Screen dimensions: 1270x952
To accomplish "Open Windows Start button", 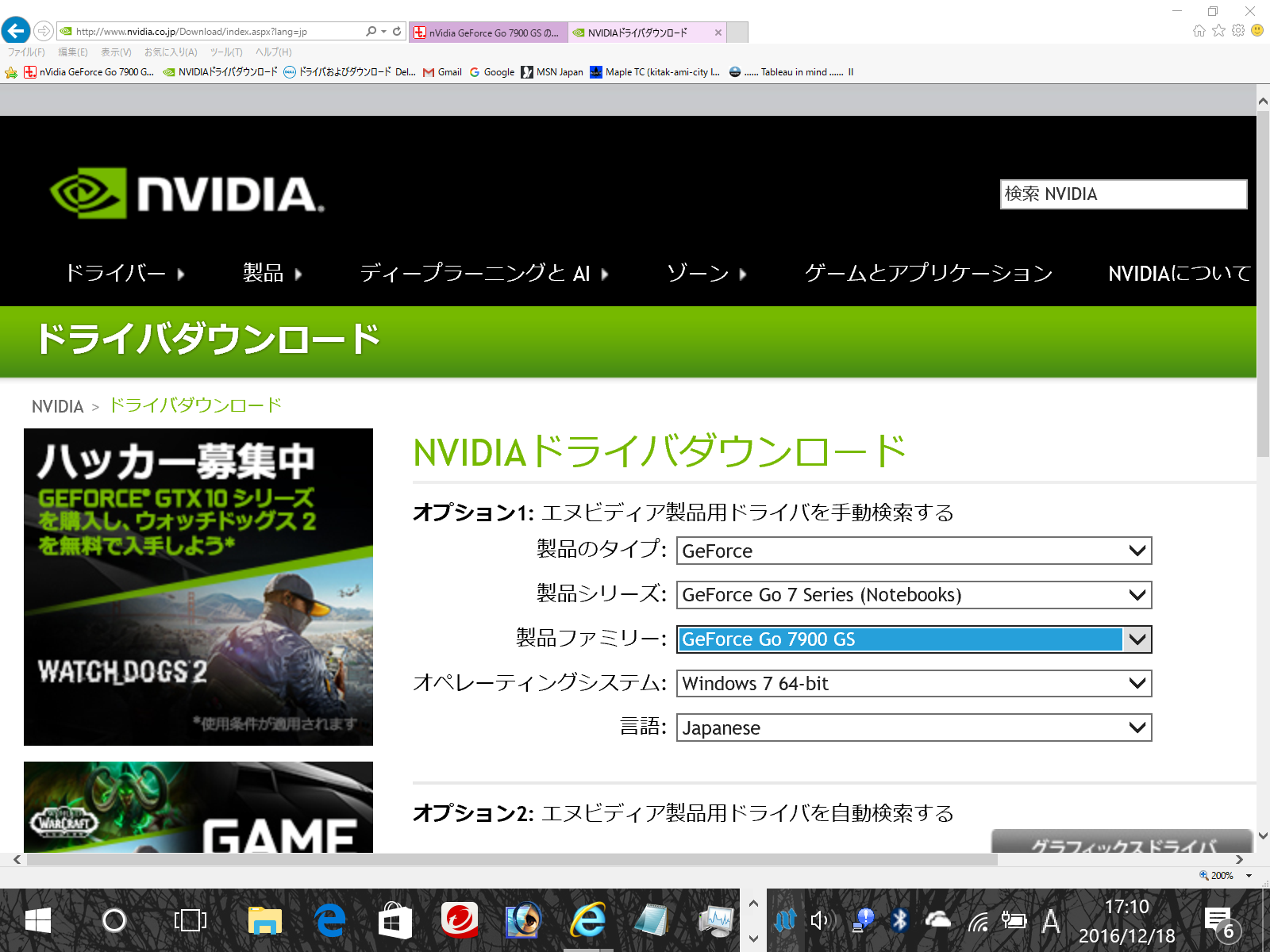I will point(38,920).
